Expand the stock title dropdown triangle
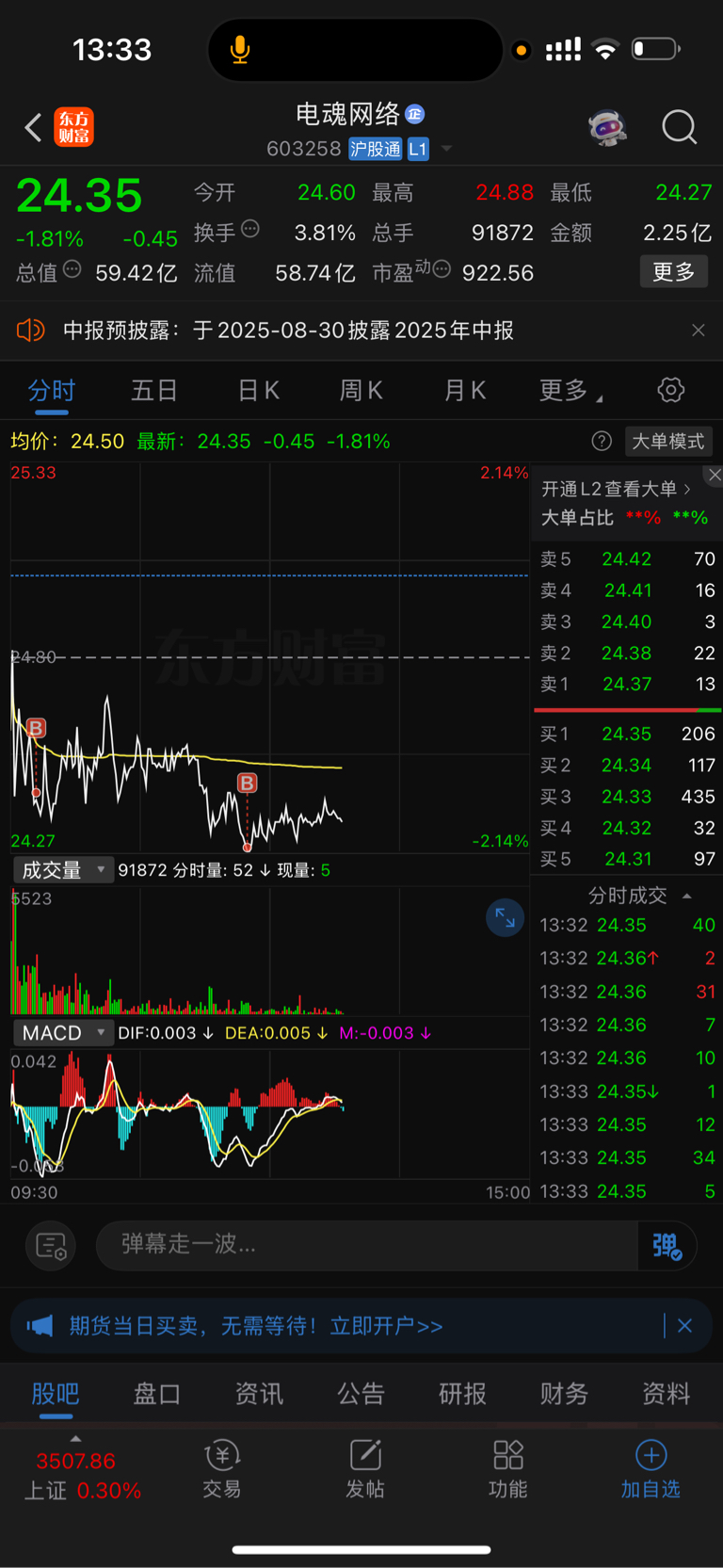Image resolution: width=723 pixels, height=1568 pixels. pos(447,149)
